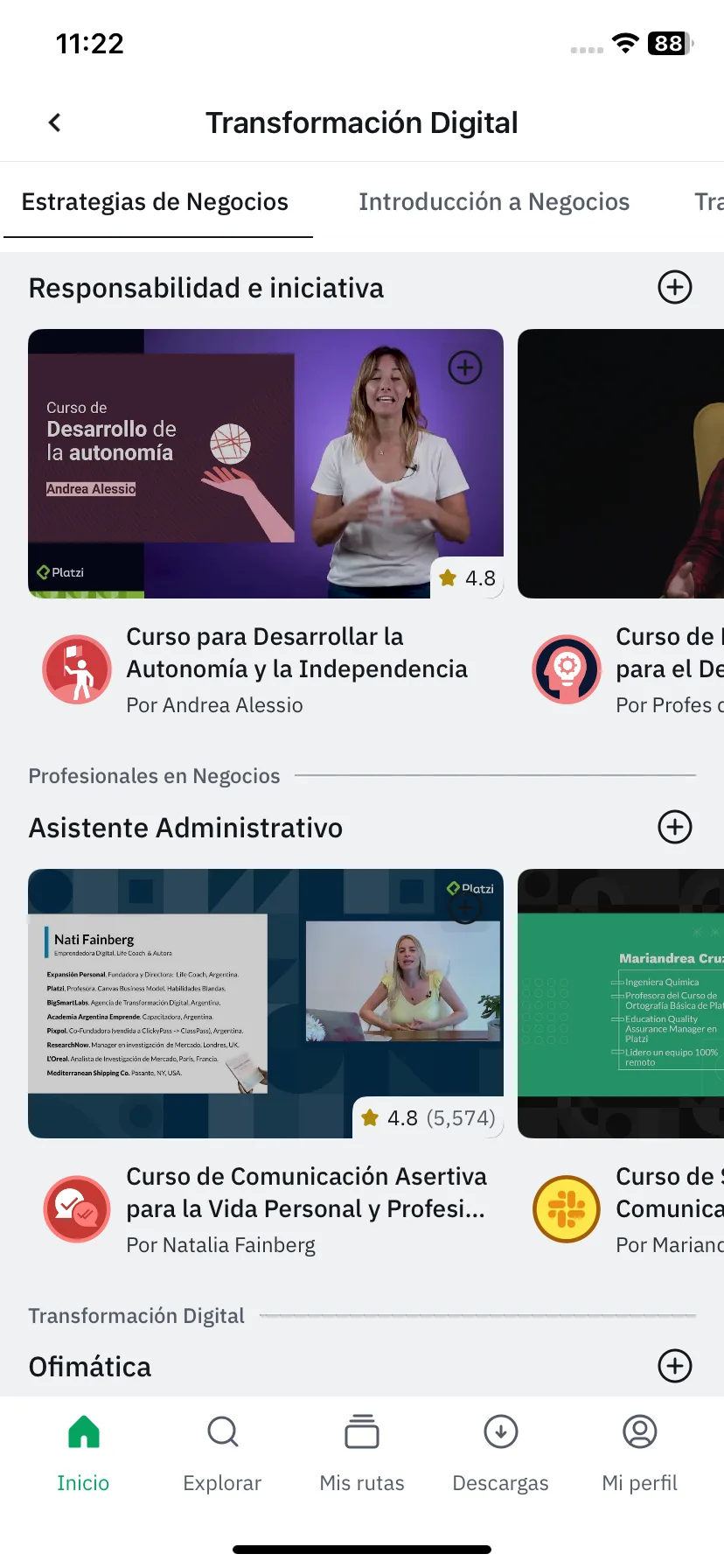Switch to Introducción a Negocios tab
Viewport: 724px width, 1568px height.
(494, 202)
